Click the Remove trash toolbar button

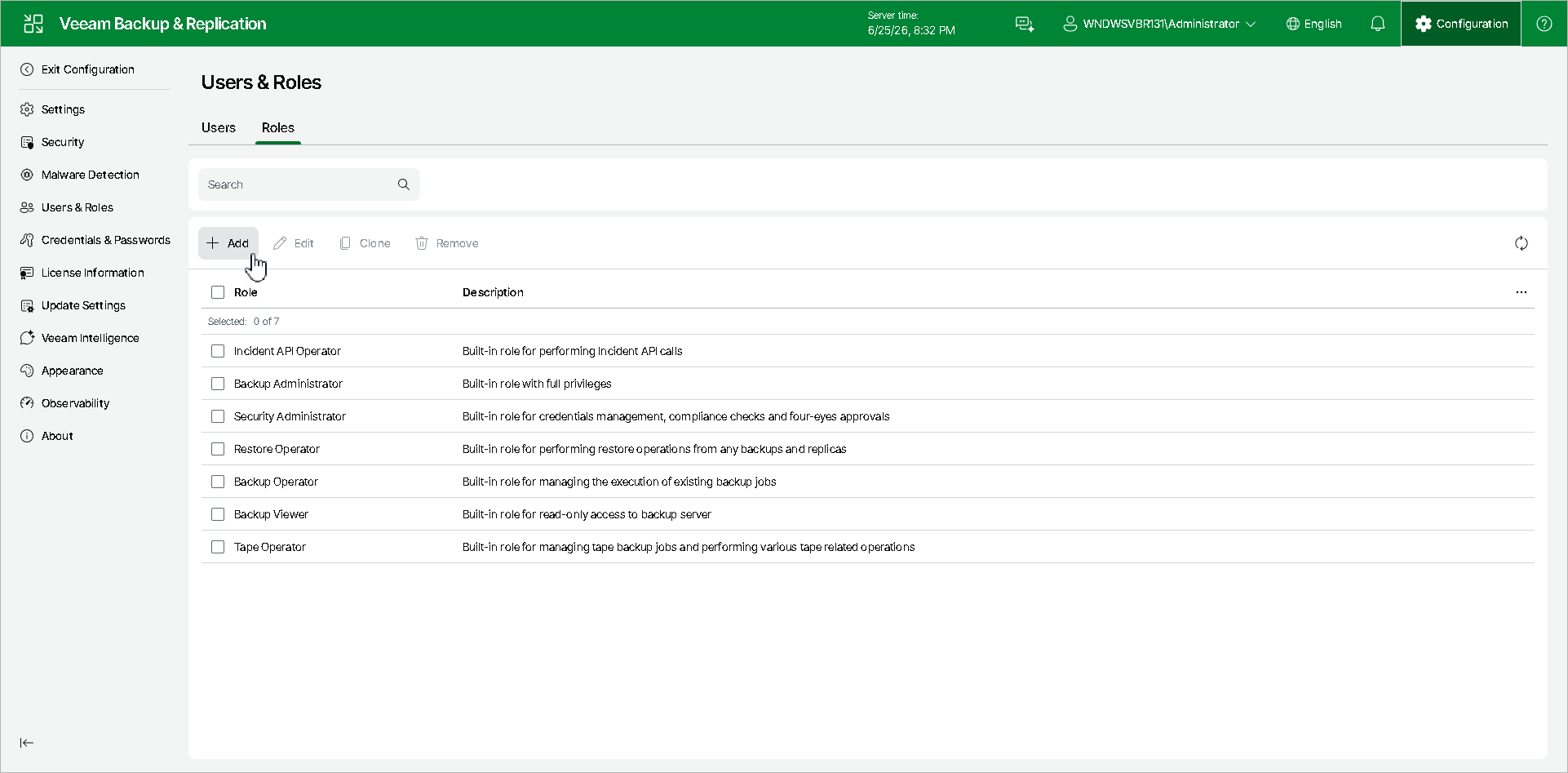[447, 243]
